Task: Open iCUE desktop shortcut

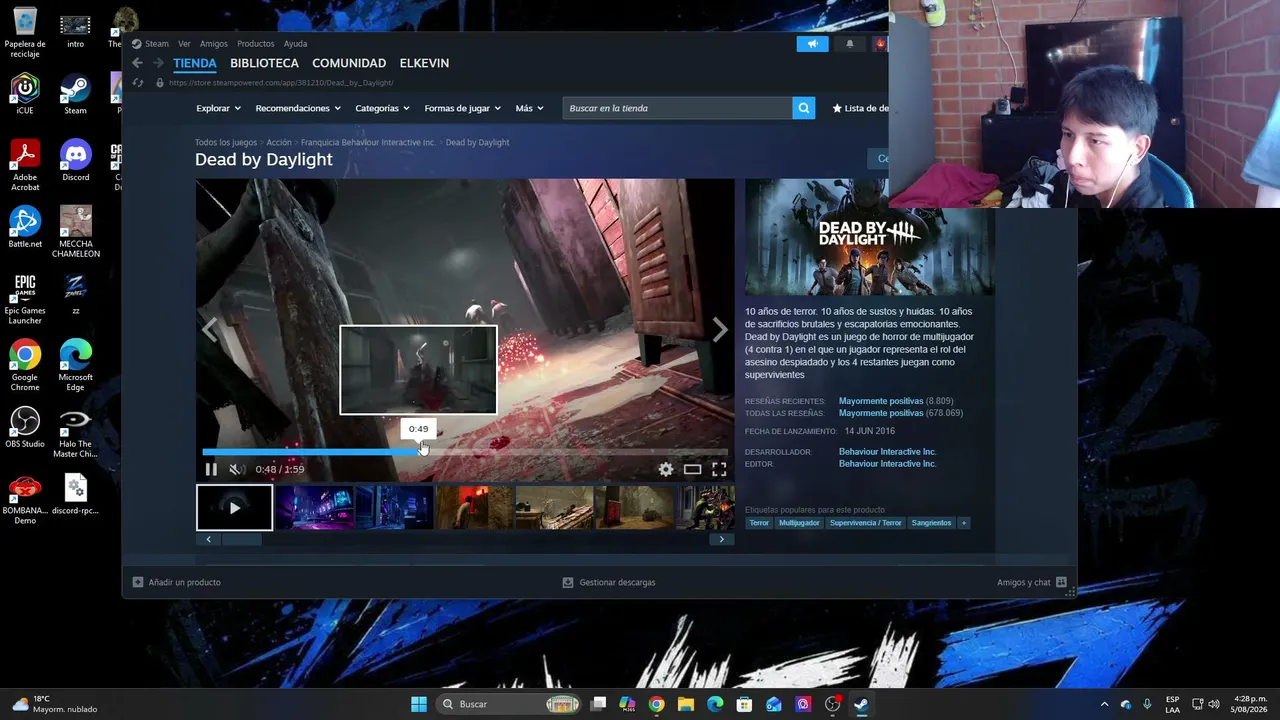Action: pos(25,95)
